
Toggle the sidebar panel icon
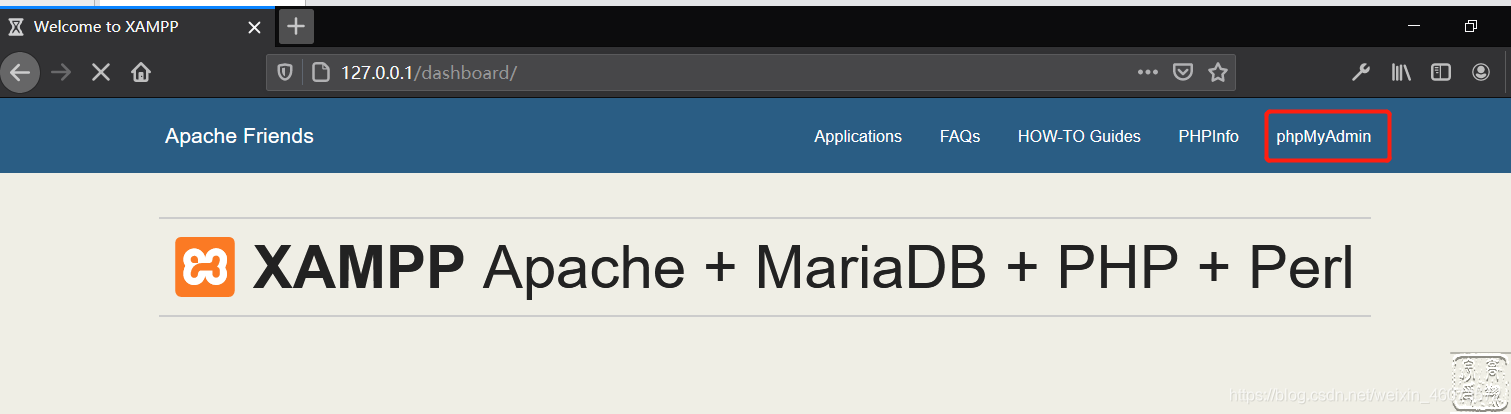(1441, 72)
